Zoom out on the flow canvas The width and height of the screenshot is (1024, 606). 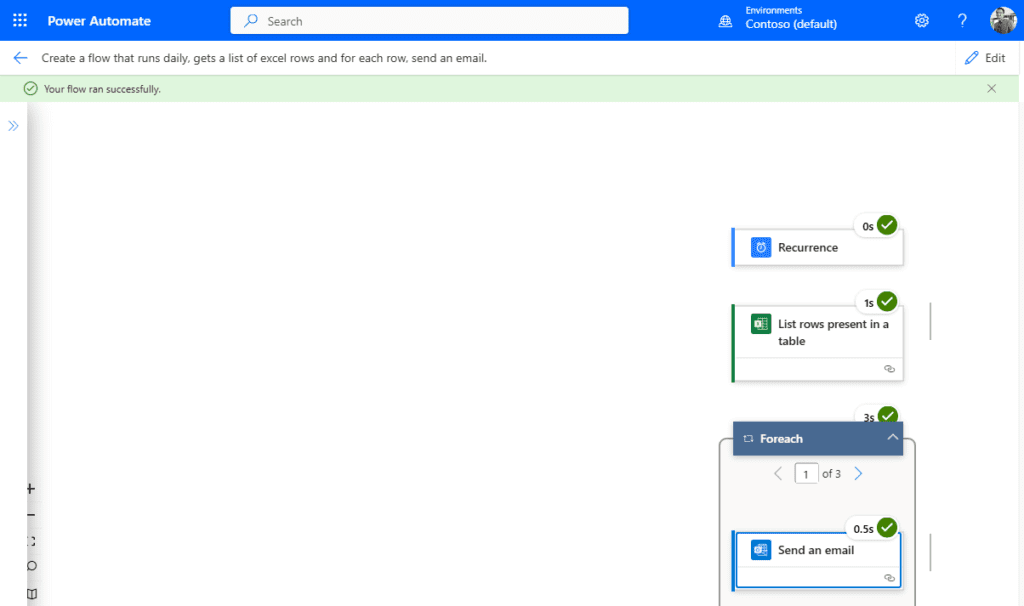(x=31, y=515)
